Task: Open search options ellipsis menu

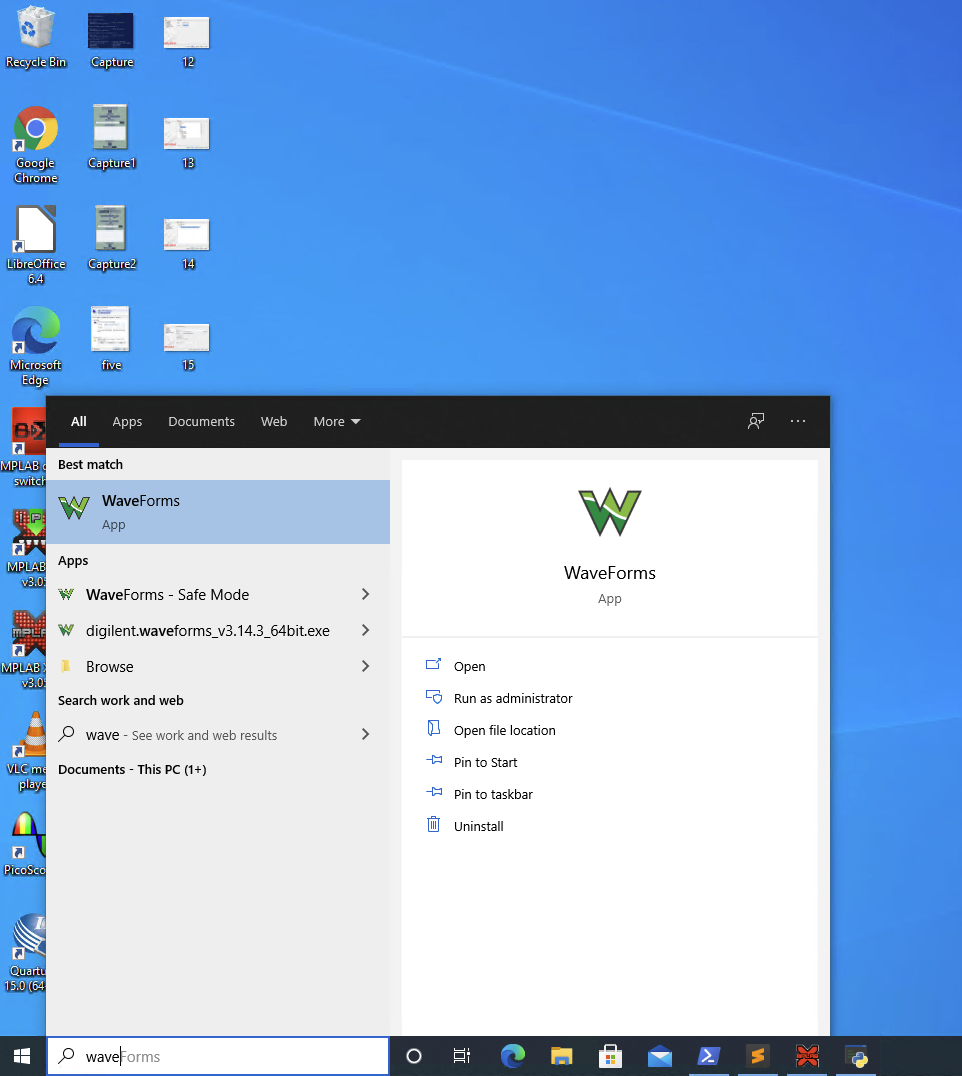Action: click(797, 421)
